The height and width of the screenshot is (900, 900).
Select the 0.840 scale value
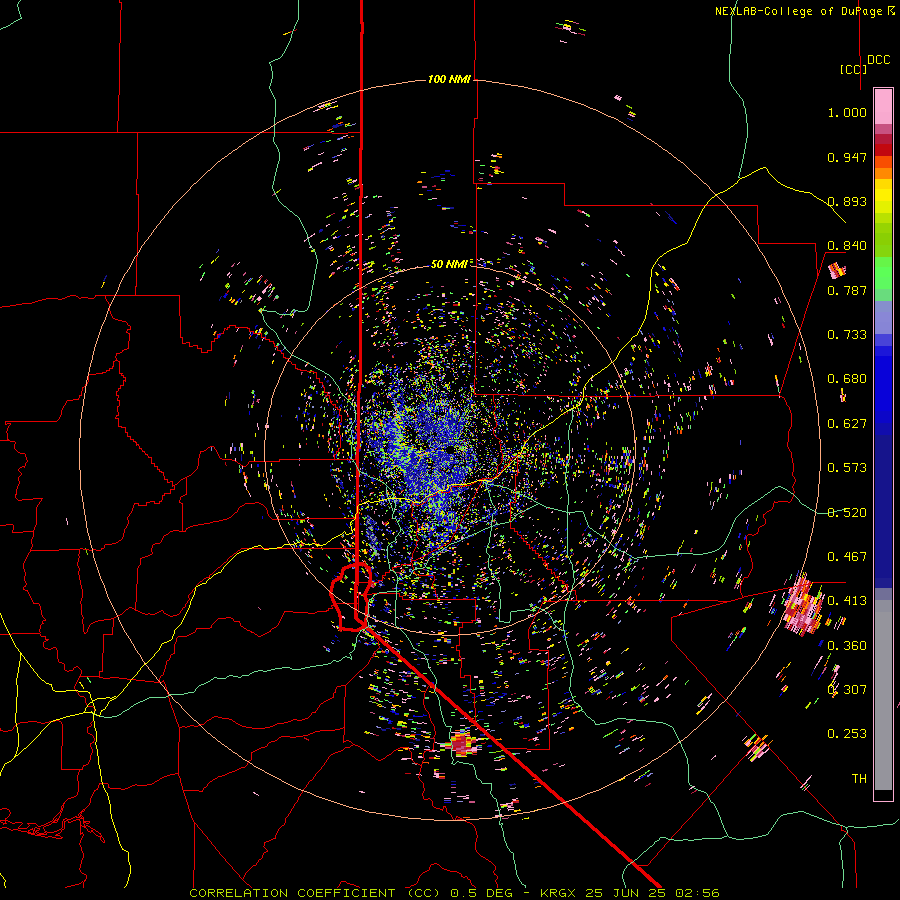(x=847, y=246)
